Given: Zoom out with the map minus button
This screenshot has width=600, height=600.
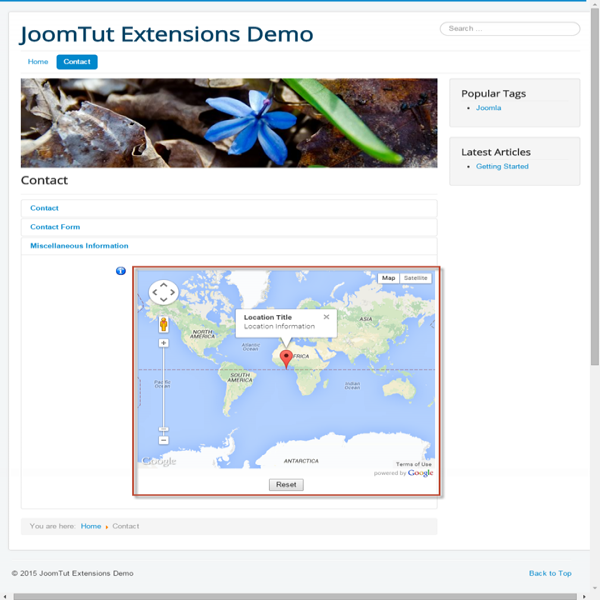Looking at the screenshot, I should coord(163,440).
